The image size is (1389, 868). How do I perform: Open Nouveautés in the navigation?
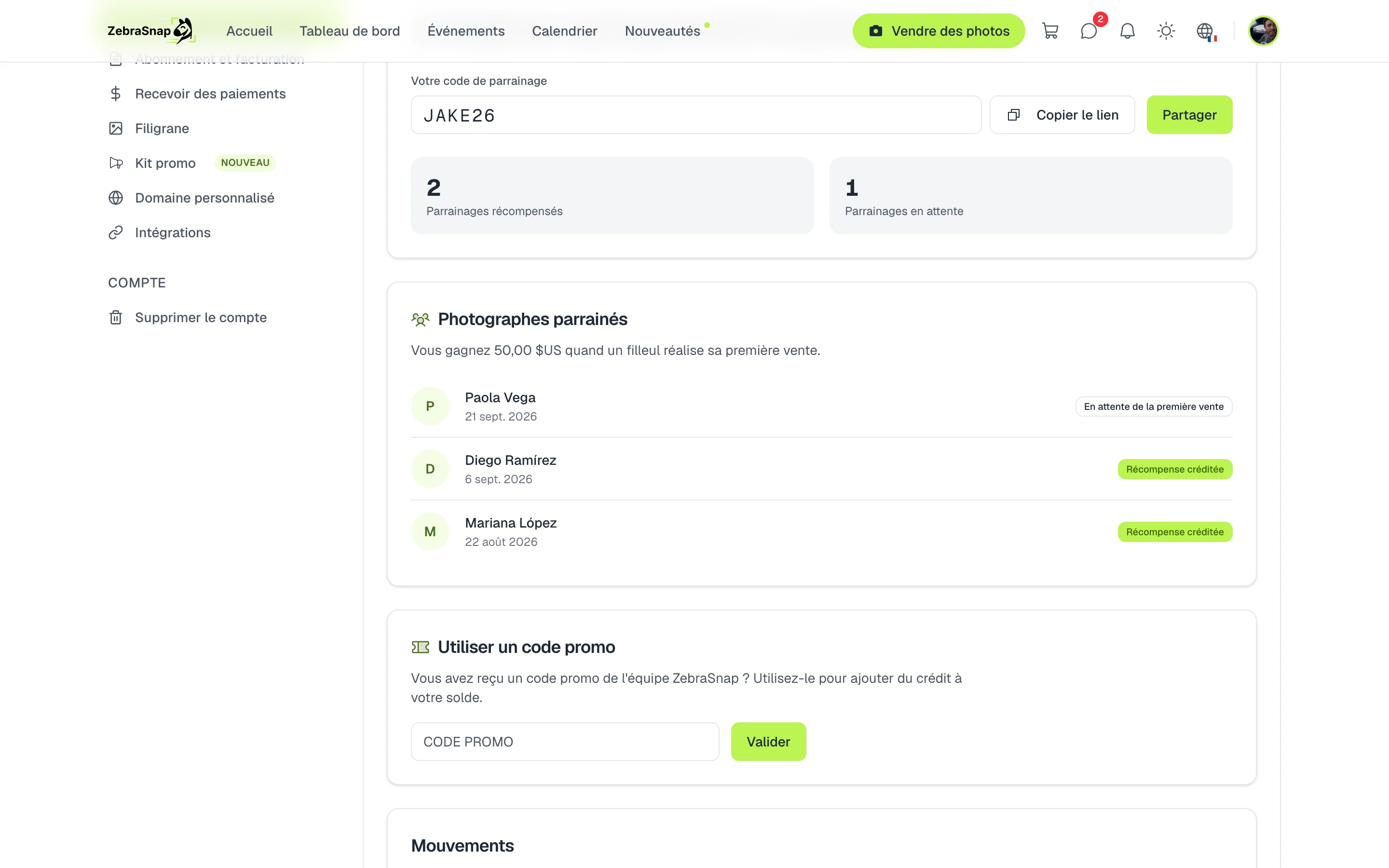pyautogui.click(x=662, y=31)
